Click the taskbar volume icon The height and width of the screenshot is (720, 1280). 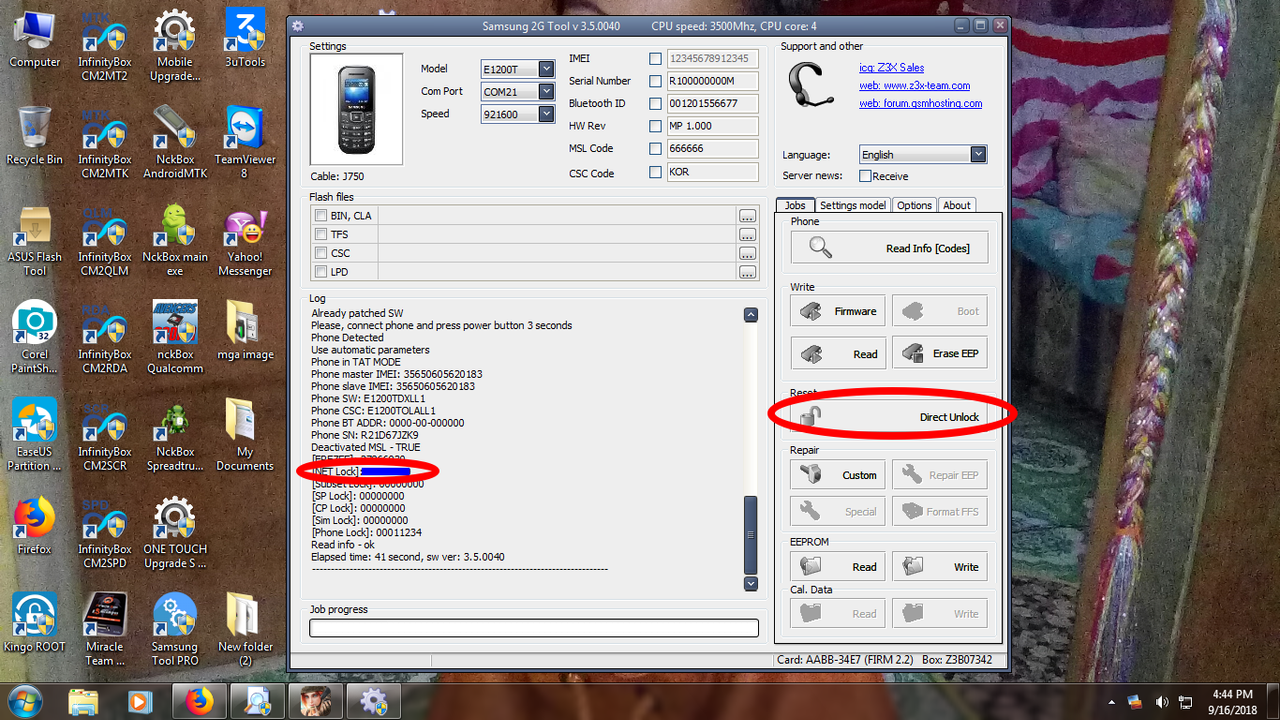point(1162,701)
